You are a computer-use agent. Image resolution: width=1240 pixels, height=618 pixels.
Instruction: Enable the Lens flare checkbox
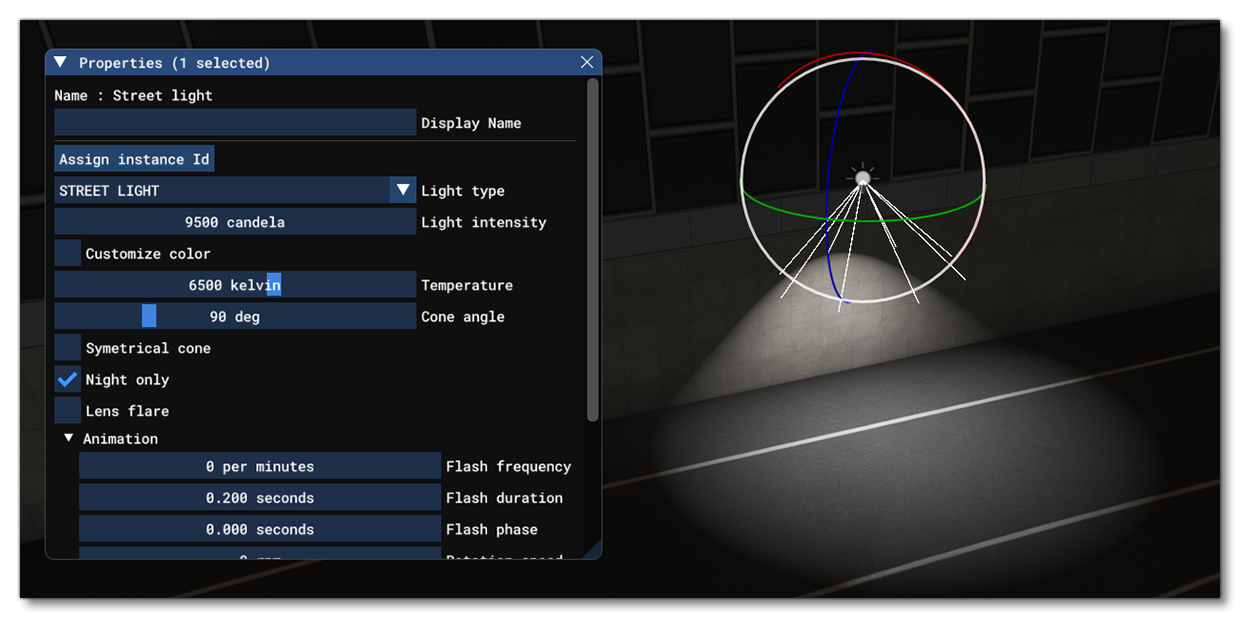point(68,411)
